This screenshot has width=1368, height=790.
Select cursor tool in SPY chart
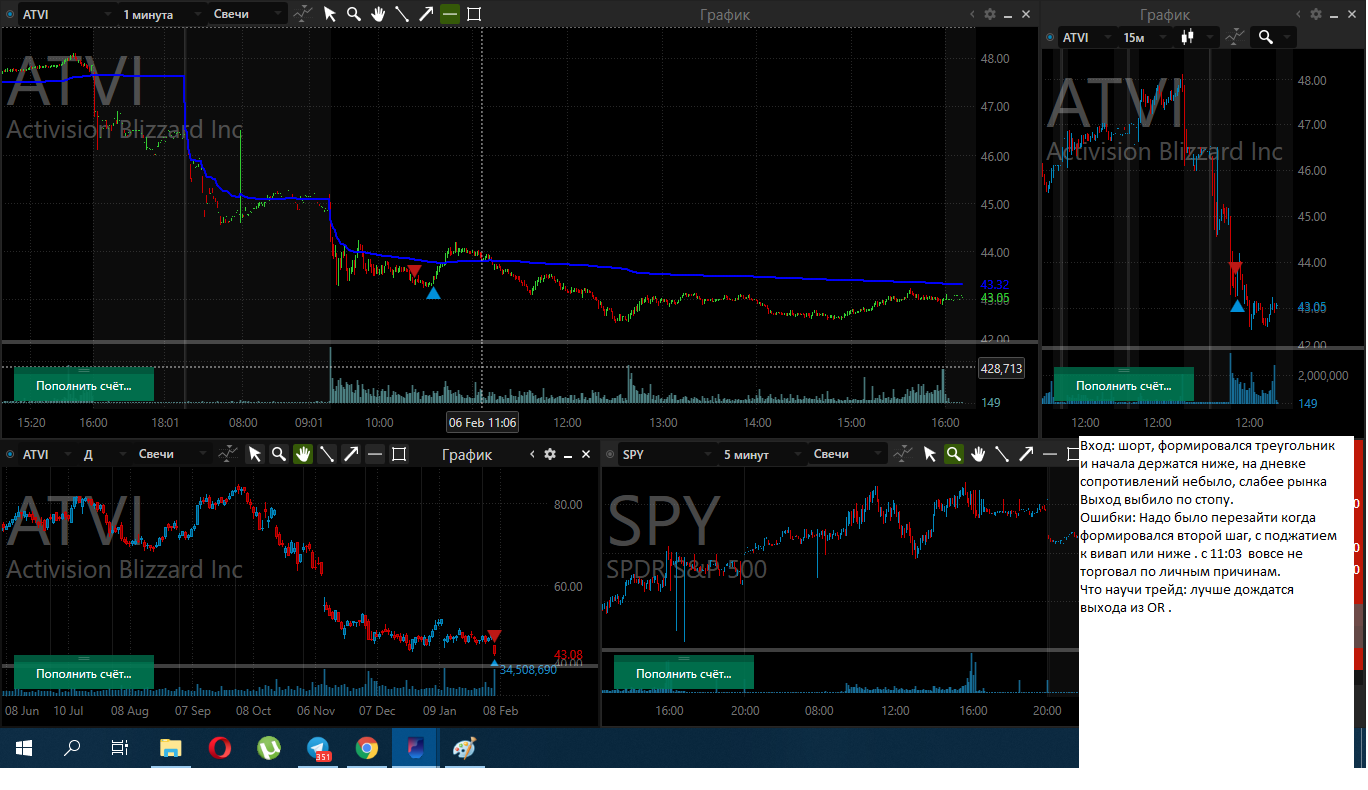point(930,454)
